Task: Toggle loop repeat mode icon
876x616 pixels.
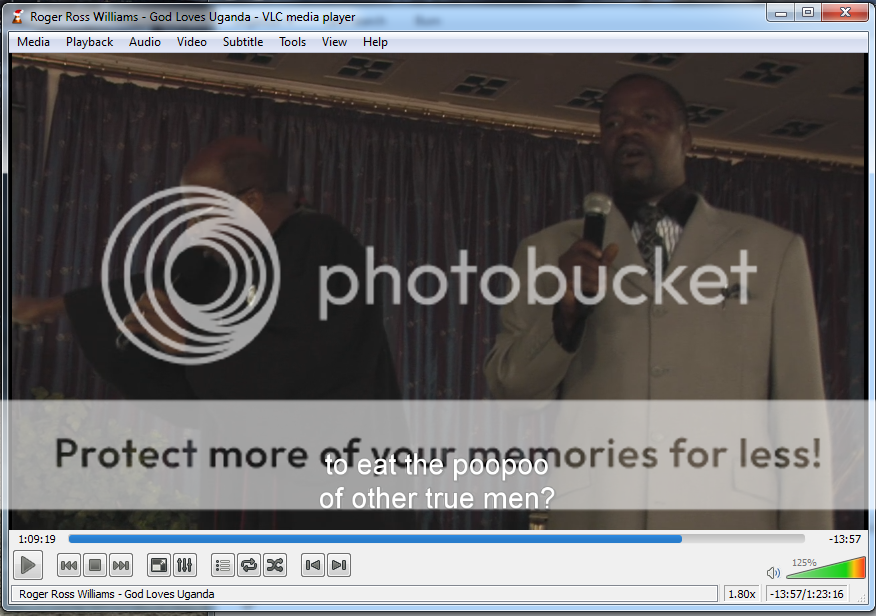Action: [249, 565]
